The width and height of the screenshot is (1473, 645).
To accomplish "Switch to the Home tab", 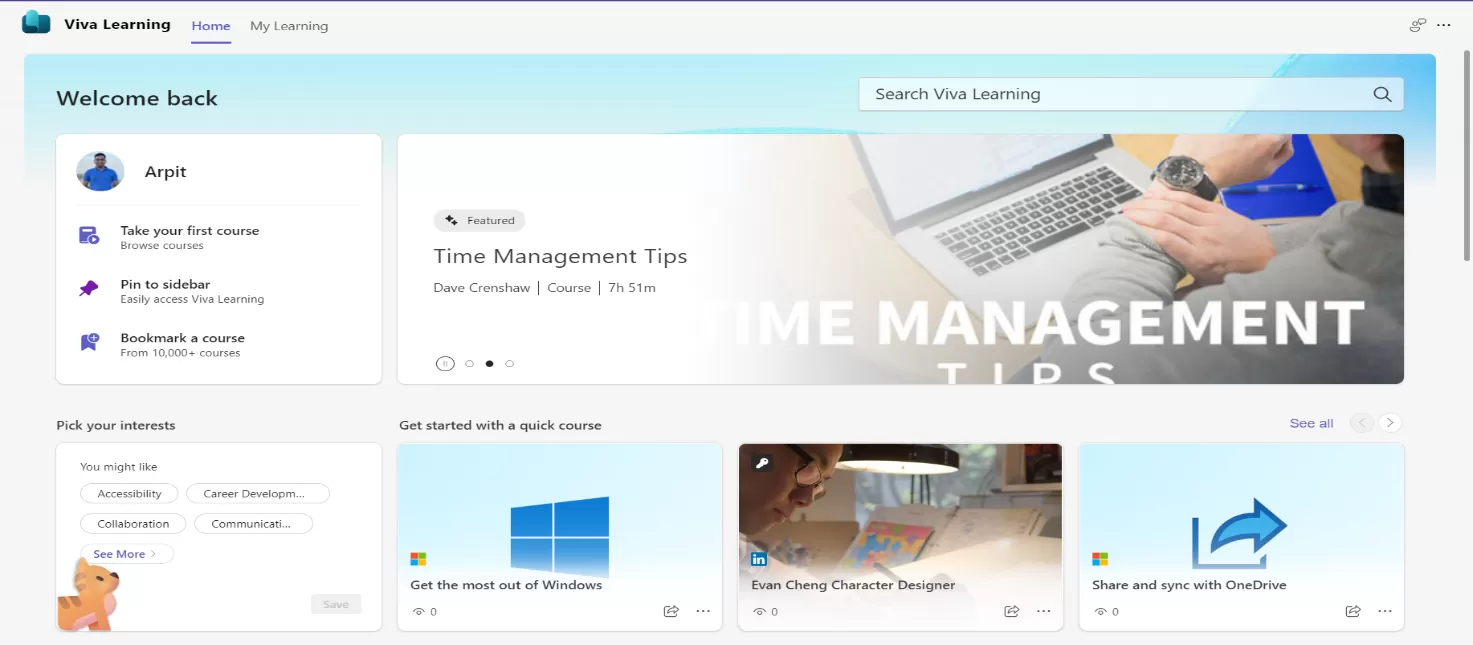I will 211,26.
